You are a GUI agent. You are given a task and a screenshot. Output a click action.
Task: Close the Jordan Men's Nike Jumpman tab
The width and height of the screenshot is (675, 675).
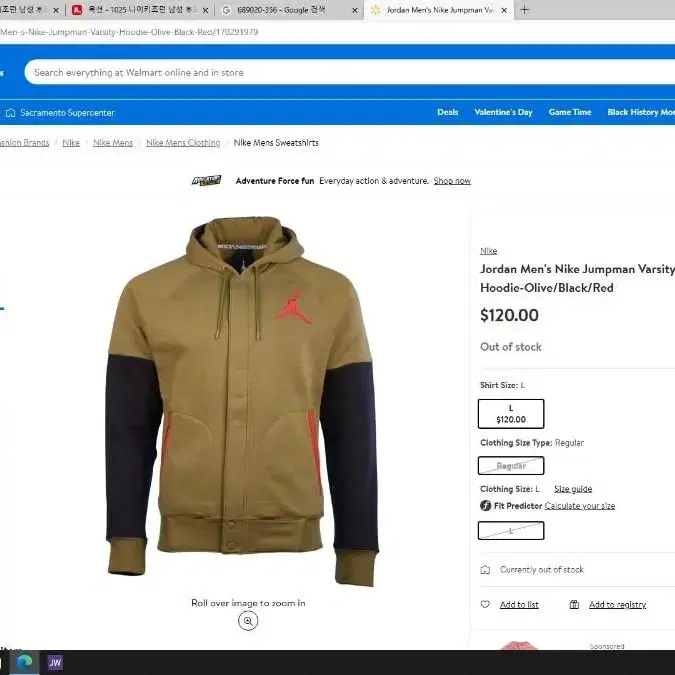point(504,10)
